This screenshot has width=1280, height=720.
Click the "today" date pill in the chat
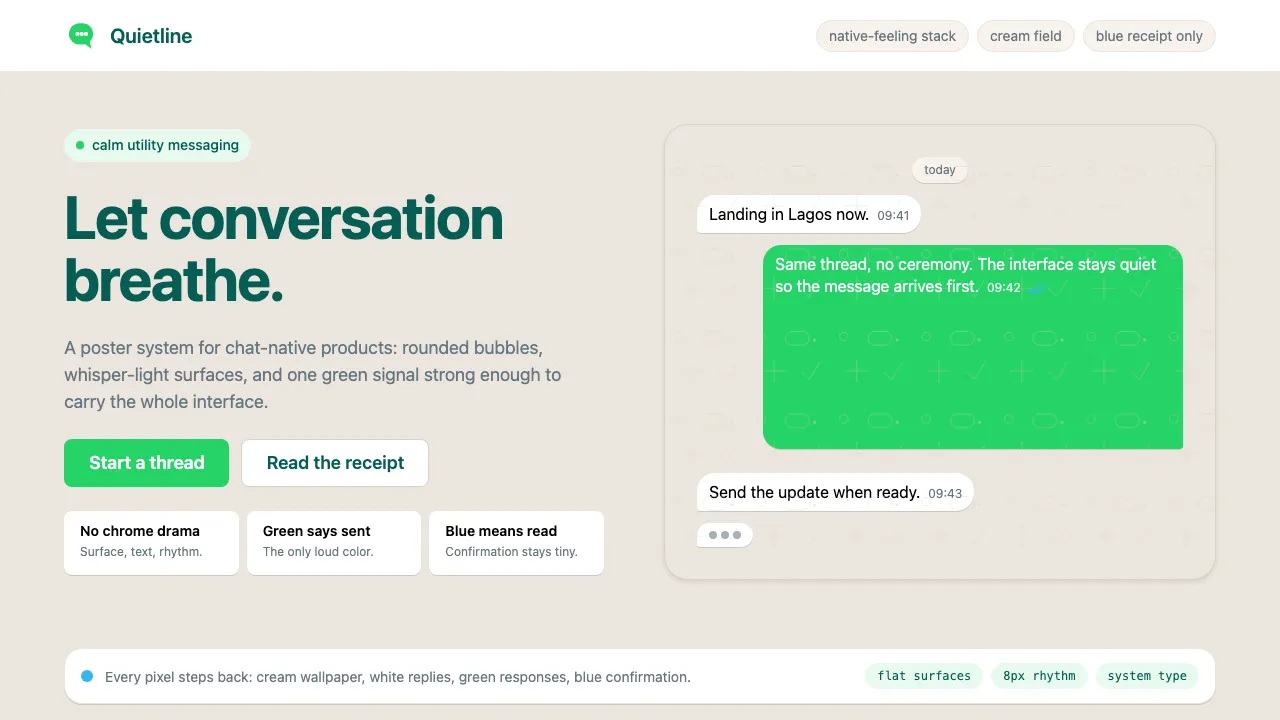pyautogui.click(x=940, y=170)
